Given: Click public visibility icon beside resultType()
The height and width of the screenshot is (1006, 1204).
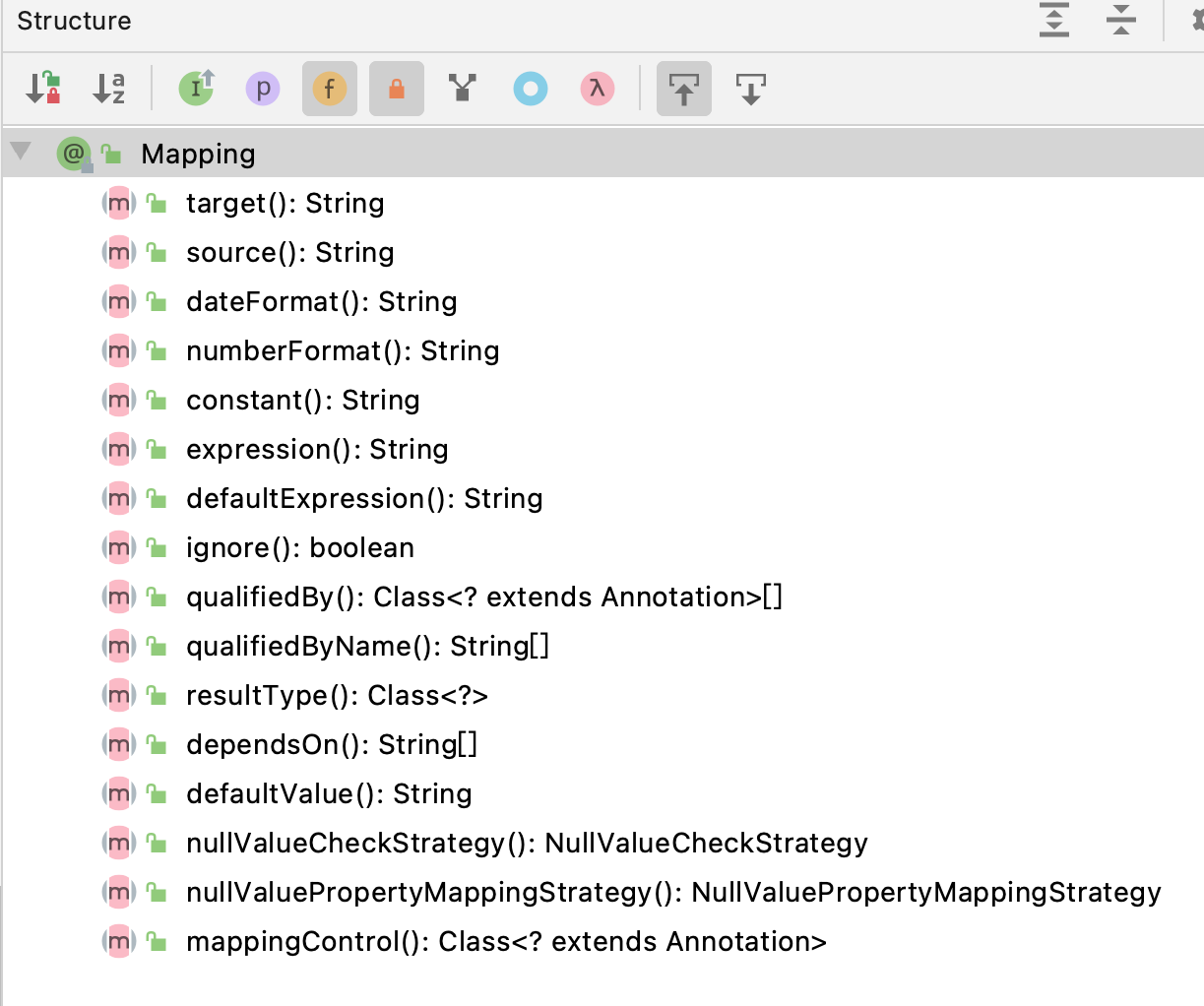Looking at the screenshot, I should [157, 695].
